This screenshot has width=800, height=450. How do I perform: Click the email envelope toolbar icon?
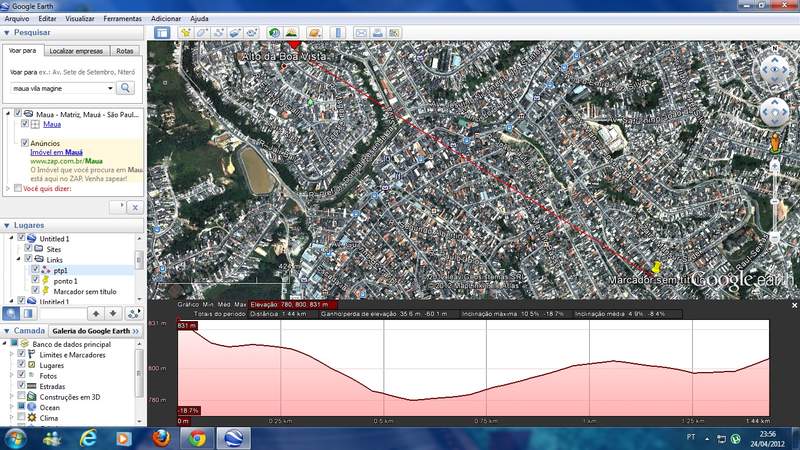361,33
